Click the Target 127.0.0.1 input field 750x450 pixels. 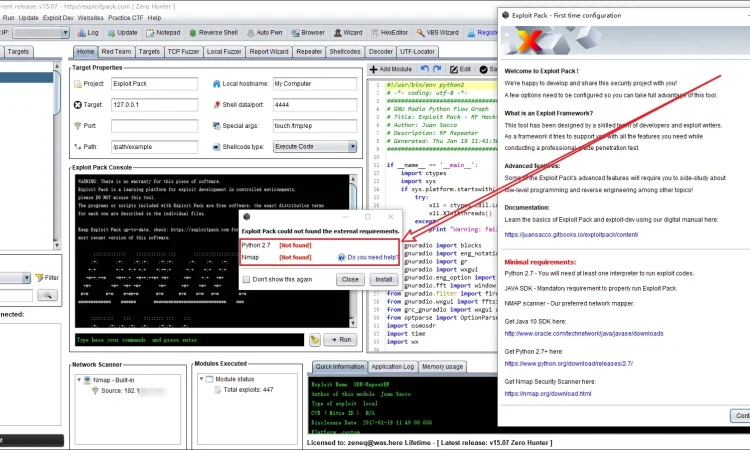click(x=154, y=105)
